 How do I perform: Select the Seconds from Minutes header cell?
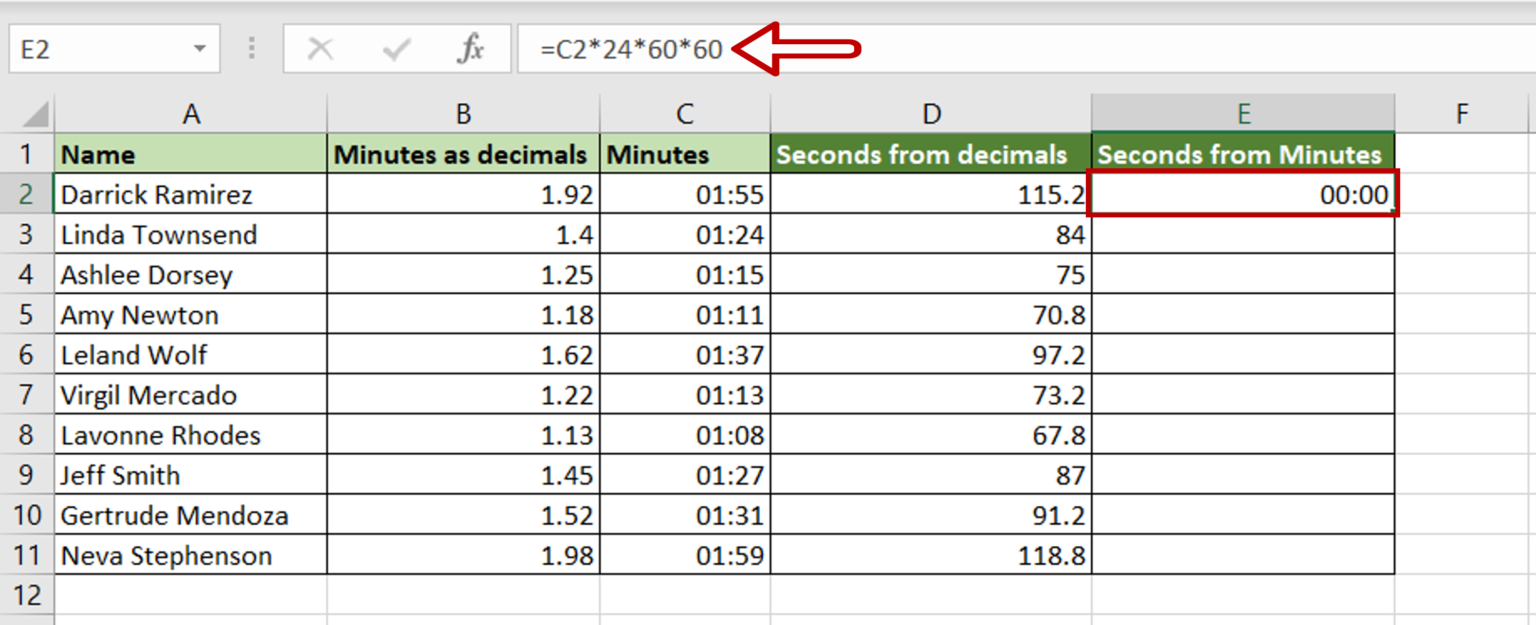pyautogui.click(x=1243, y=154)
